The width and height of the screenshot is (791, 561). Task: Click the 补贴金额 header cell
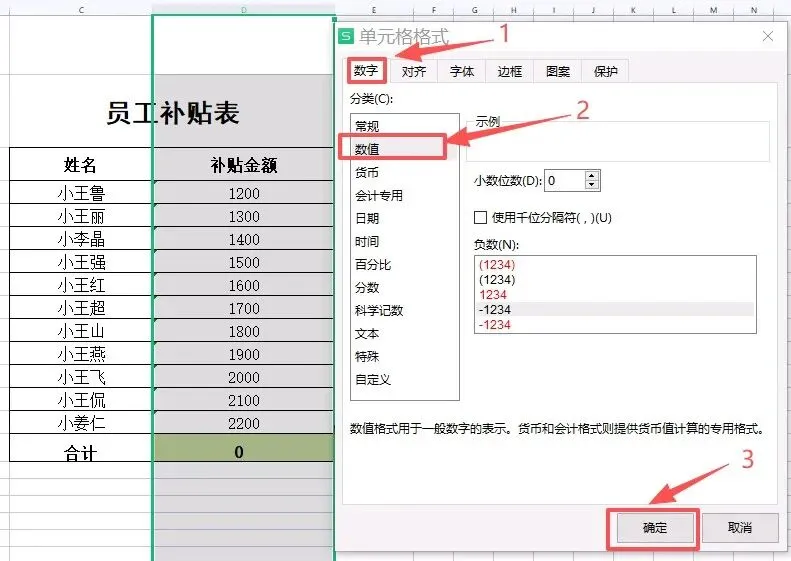coord(244,164)
